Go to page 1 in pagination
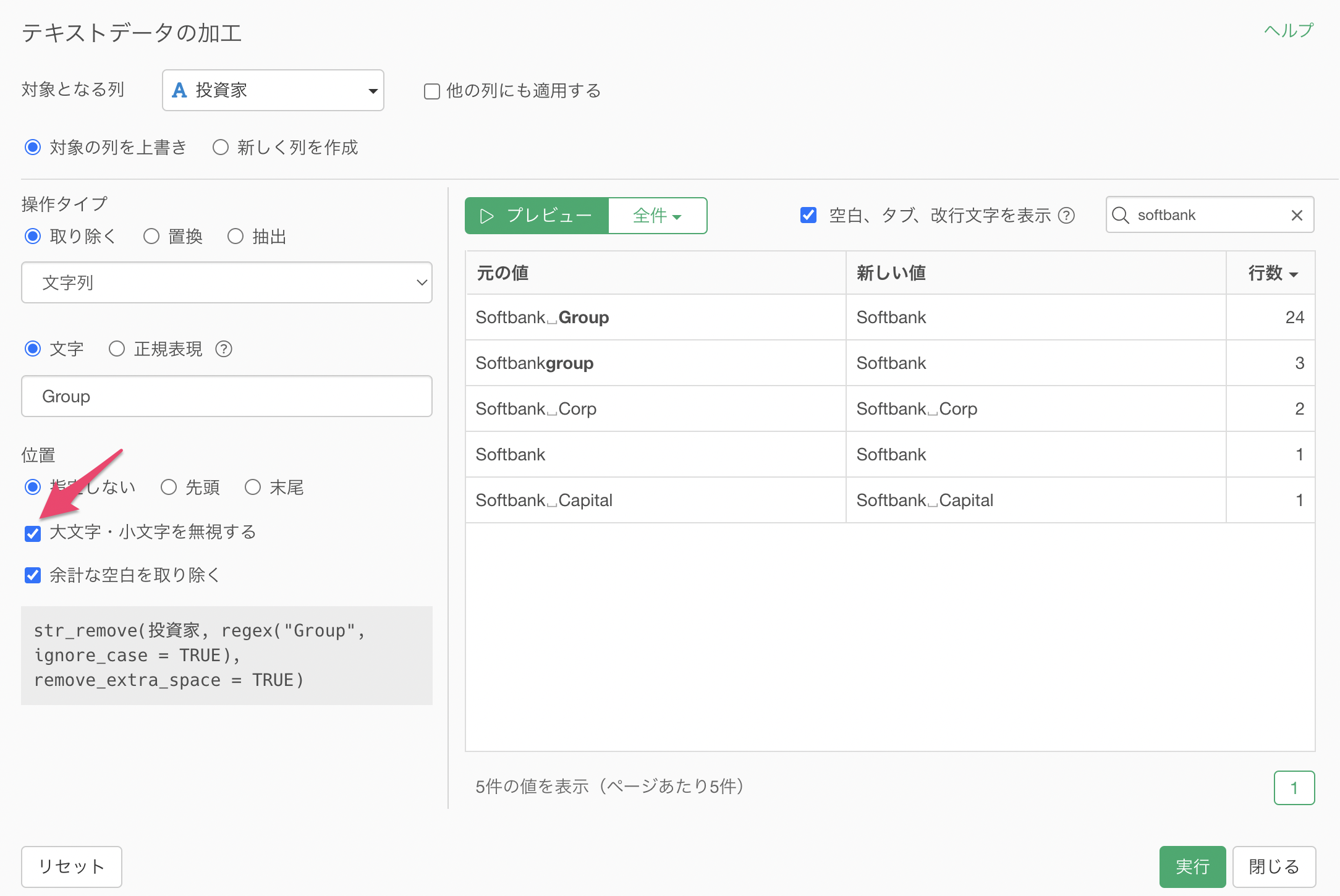Viewport: 1340px width, 896px height. coord(1294,788)
